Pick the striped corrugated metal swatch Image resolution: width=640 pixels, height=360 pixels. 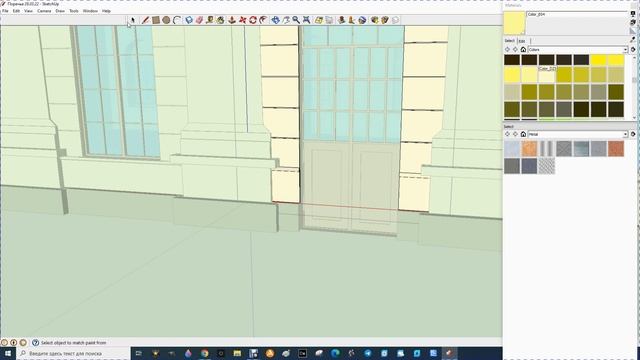[x=547, y=149]
